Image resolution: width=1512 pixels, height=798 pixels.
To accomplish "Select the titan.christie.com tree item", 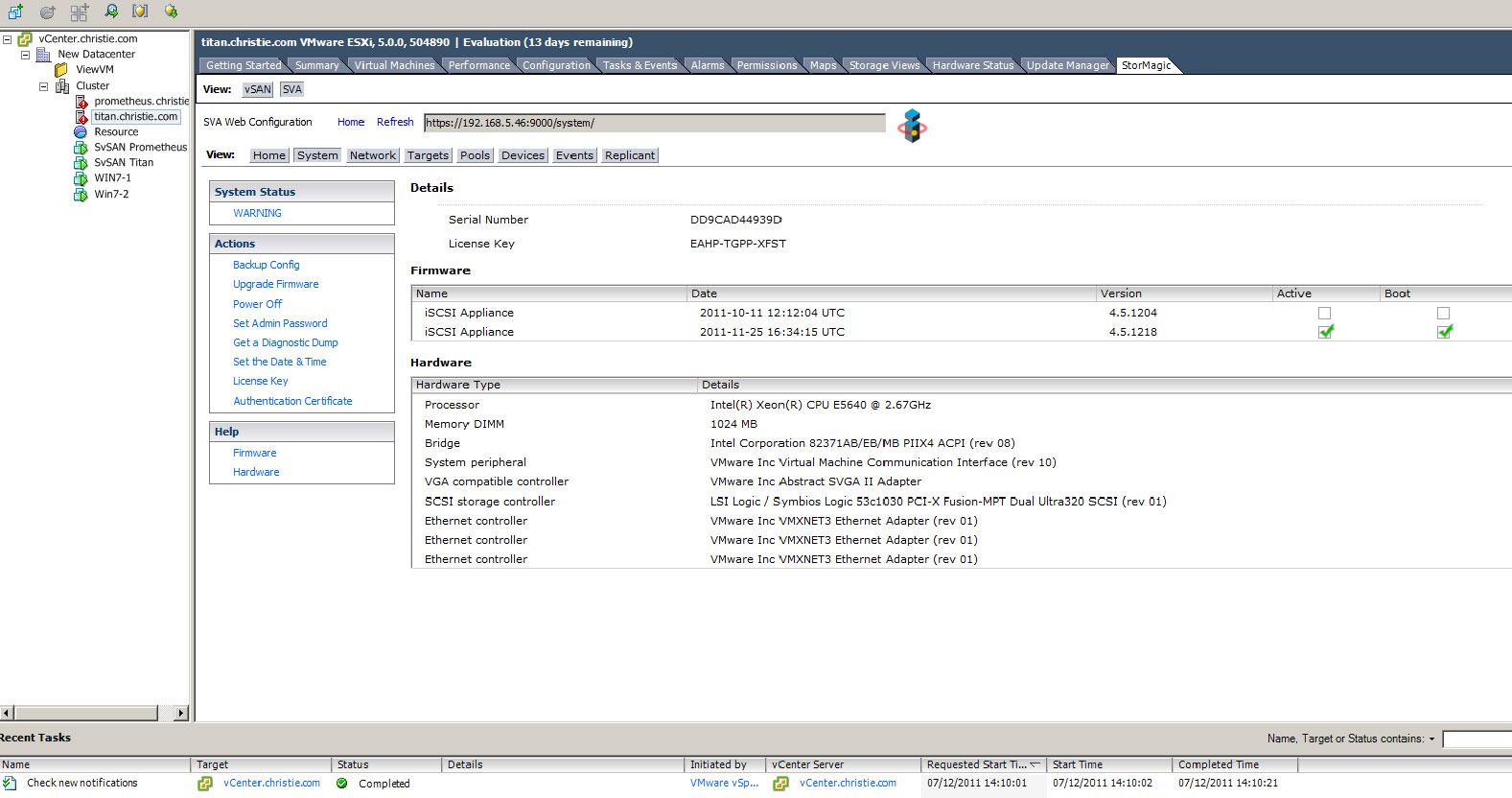I will (136, 117).
